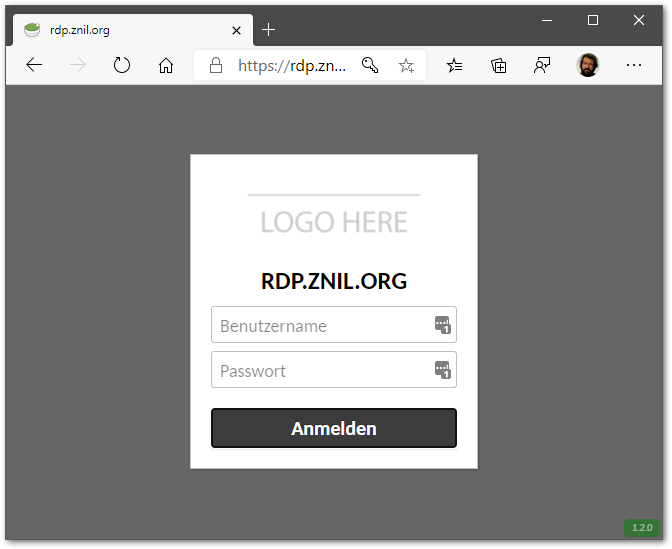Close the rdp.znil.org tab
The image size is (672, 549).
click(x=236, y=30)
